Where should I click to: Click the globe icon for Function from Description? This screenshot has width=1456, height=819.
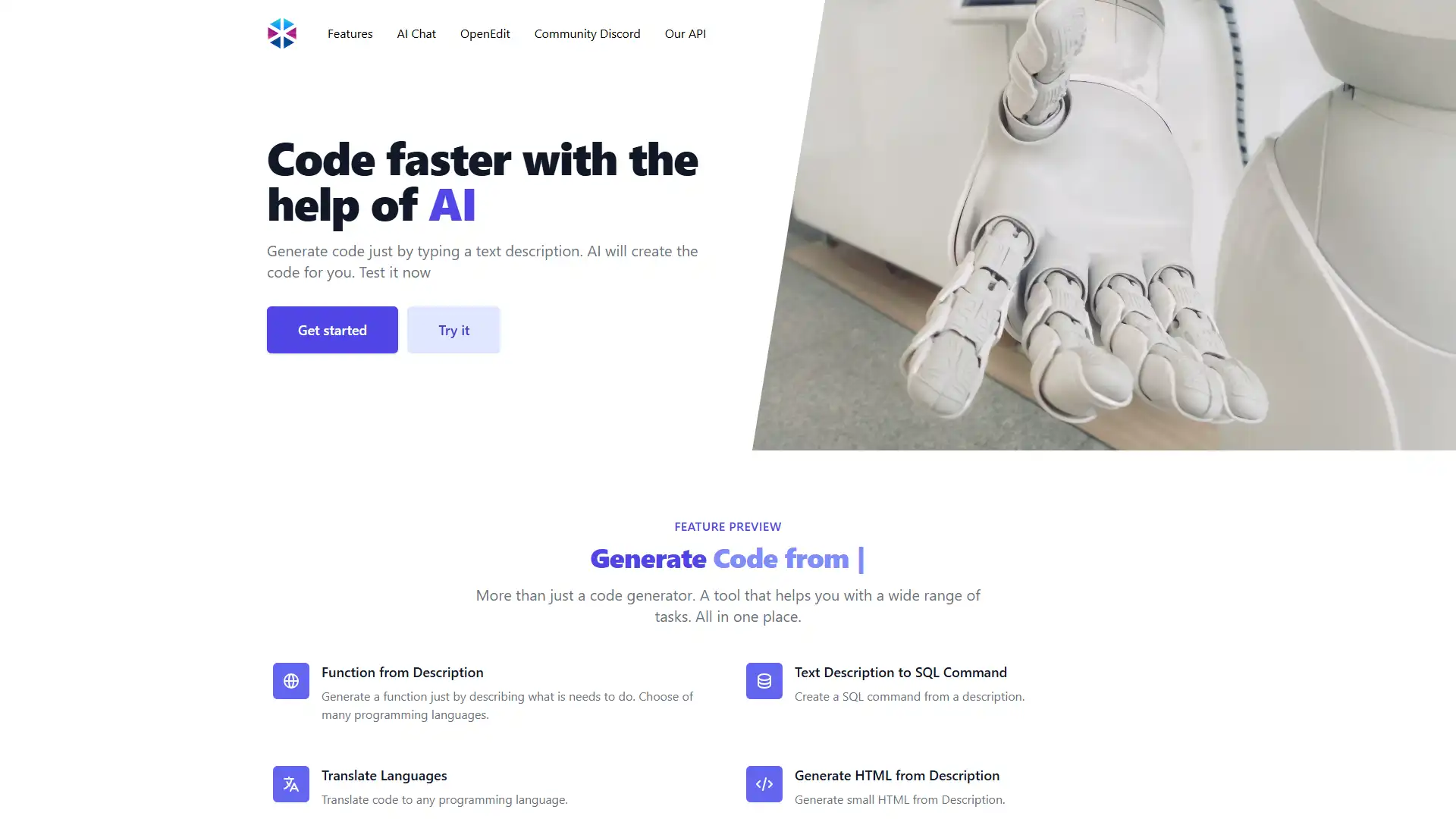click(x=291, y=680)
